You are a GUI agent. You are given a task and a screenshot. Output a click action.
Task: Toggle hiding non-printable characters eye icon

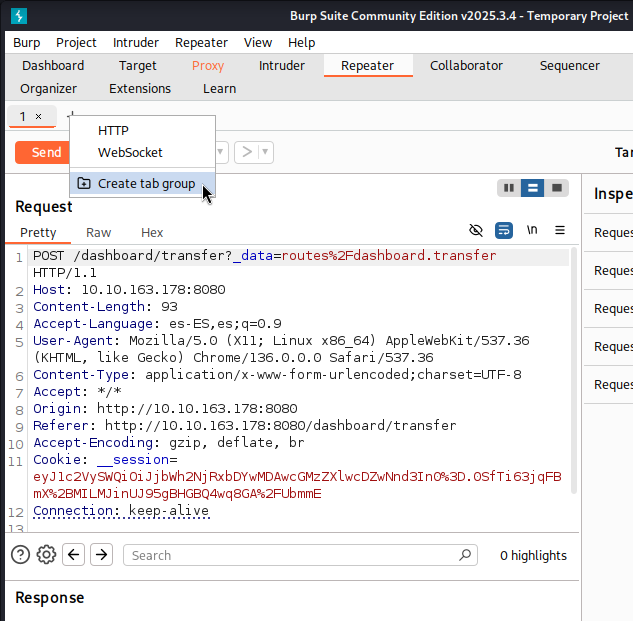tap(476, 231)
